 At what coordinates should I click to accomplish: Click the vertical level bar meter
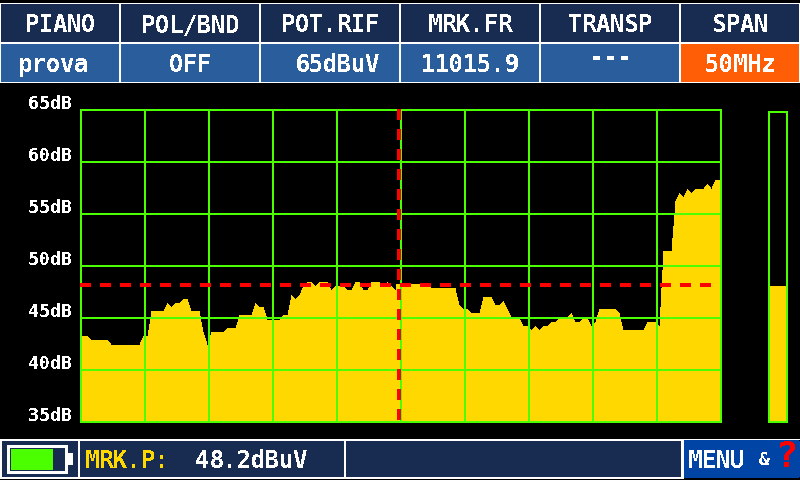click(x=778, y=267)
